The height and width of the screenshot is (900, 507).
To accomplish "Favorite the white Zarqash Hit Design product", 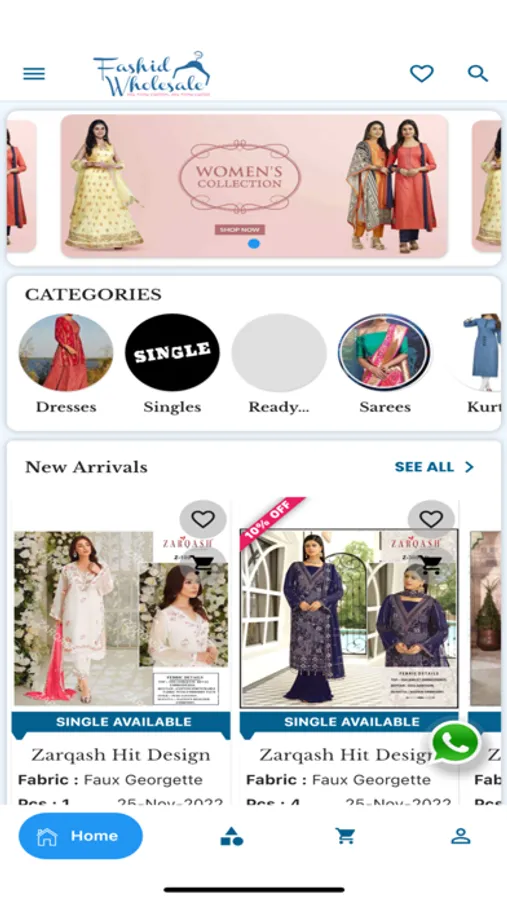I will [x=203, y=519].
